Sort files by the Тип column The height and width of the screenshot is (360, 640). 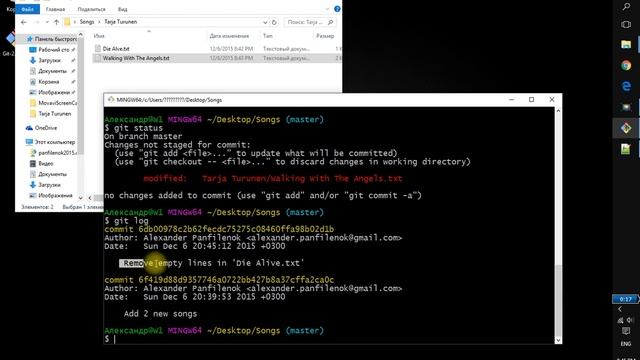(268, 36)
